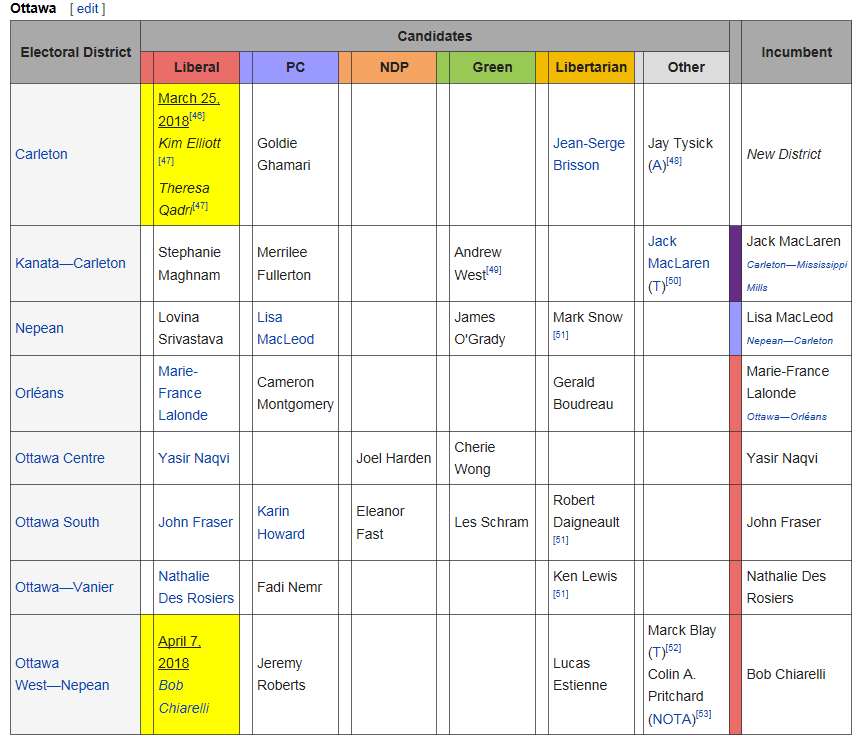Open the Orléans district page
The image size is (858, 741).
pyautogui.click(x=39, y=393)
